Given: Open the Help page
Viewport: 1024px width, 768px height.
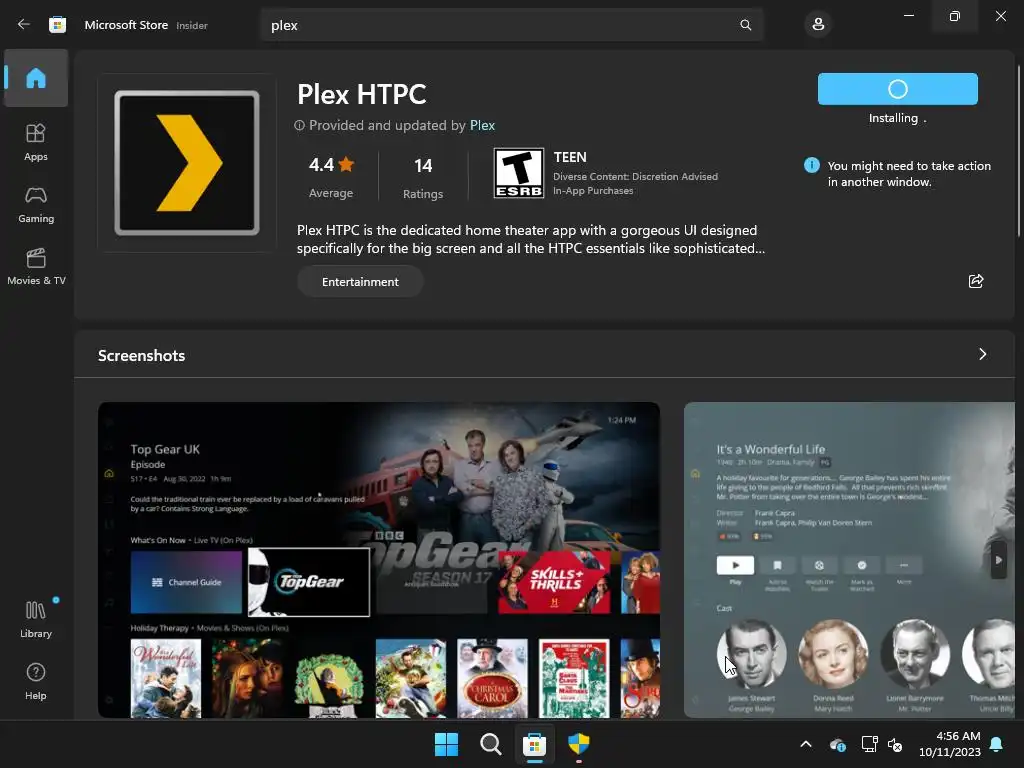Looking at the screenshot, I should pos(36,681).
